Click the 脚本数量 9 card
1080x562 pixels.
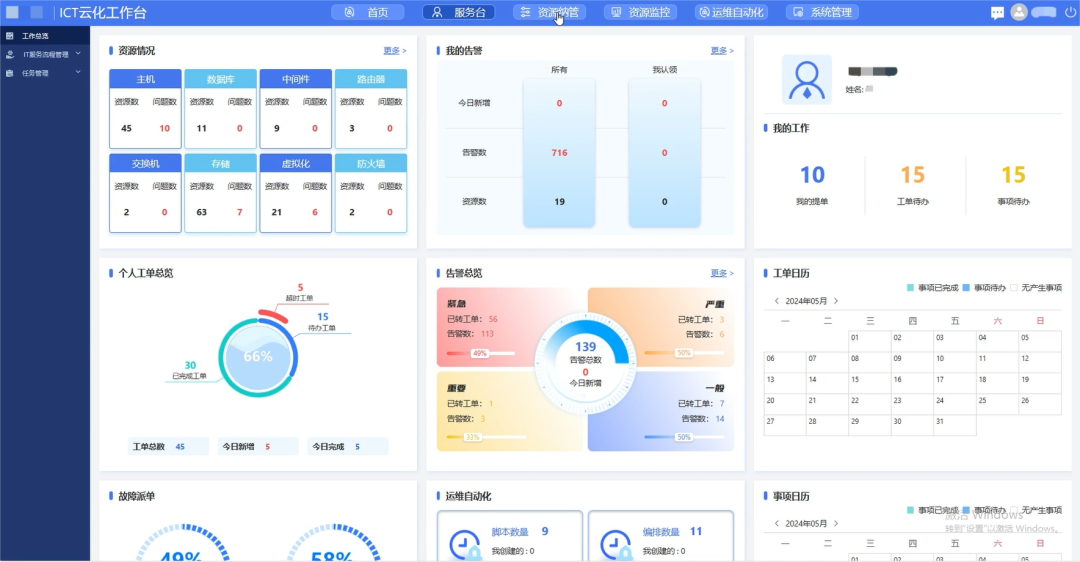click(x=510, y=537)
